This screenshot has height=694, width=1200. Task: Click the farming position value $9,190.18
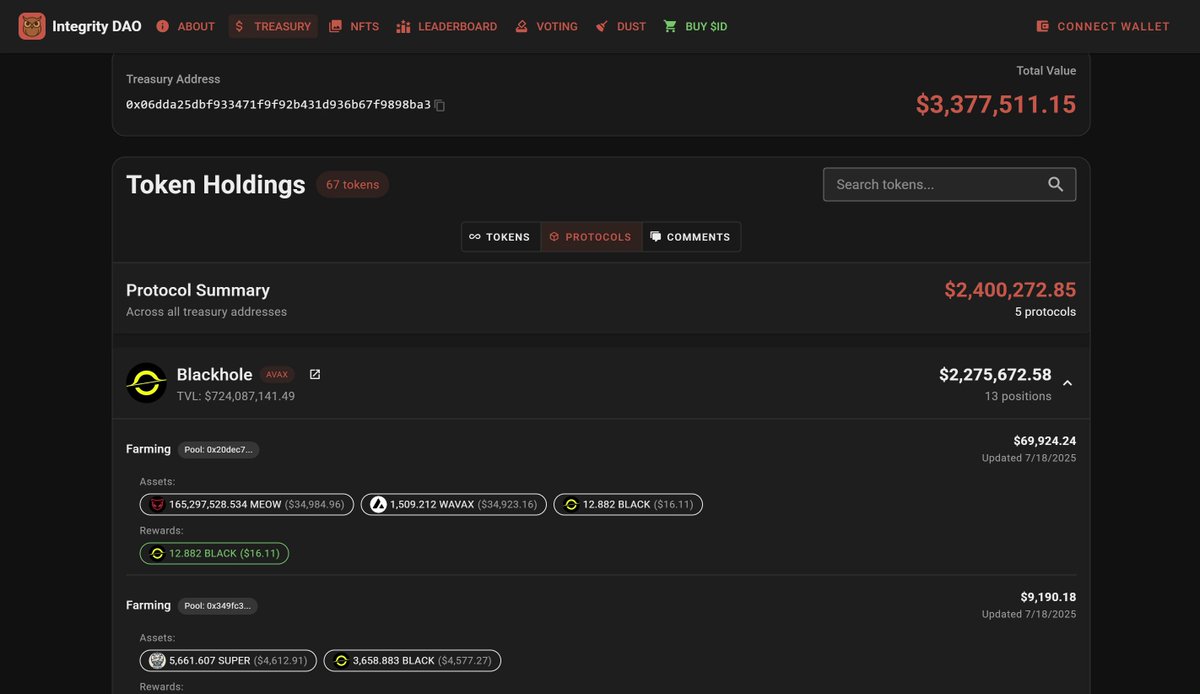click(x=1048, y=597)
